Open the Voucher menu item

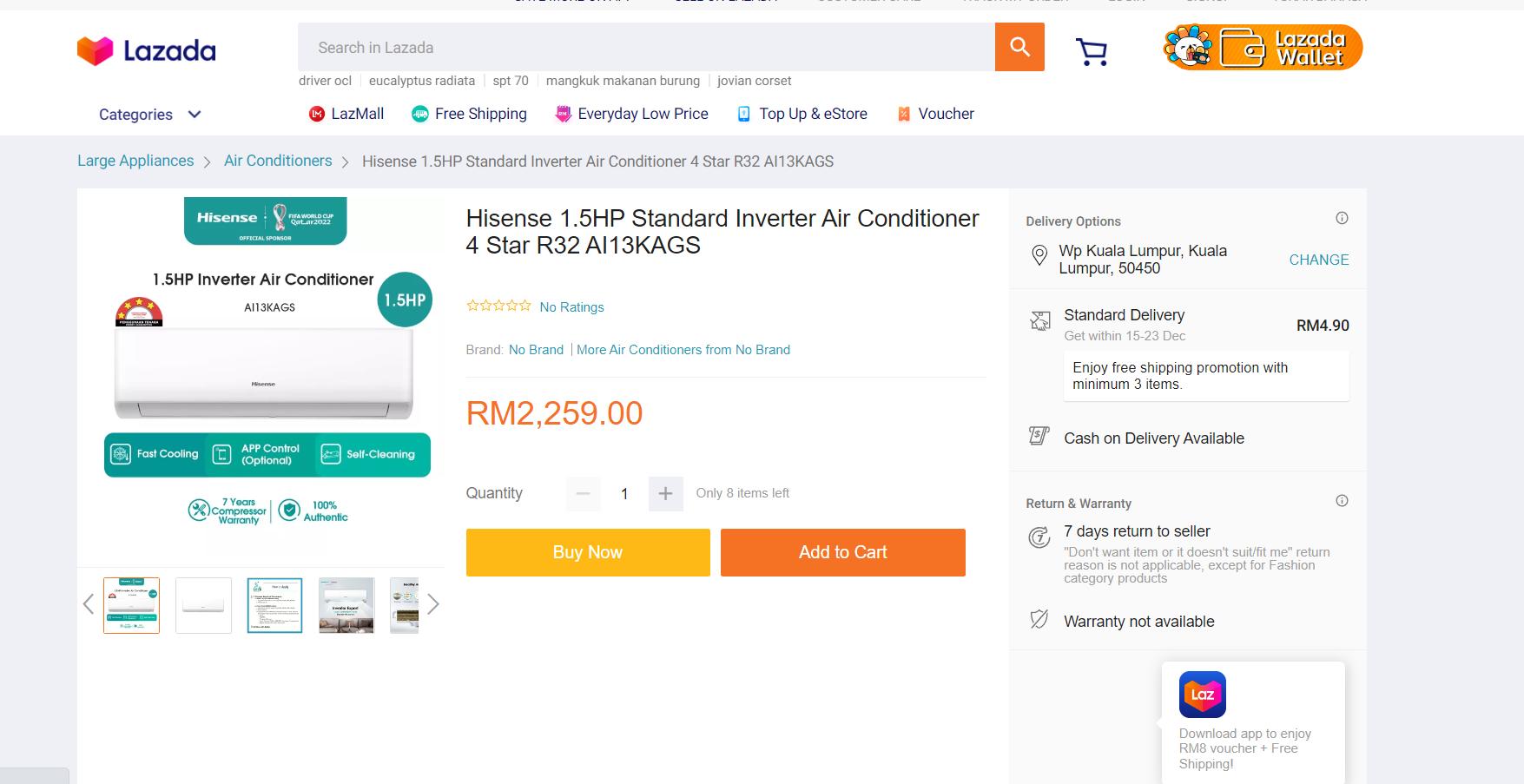coord(935,114)
